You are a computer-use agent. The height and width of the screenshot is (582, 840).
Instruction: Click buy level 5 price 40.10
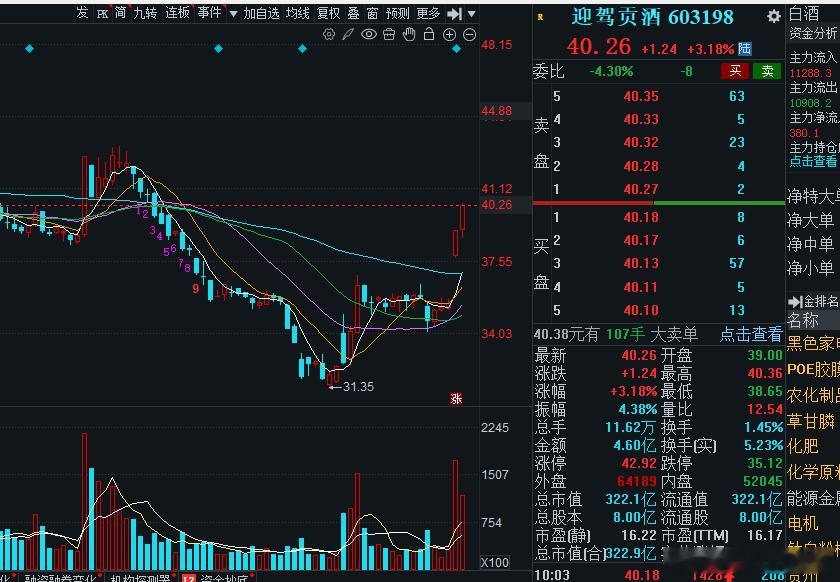point(641,310)
